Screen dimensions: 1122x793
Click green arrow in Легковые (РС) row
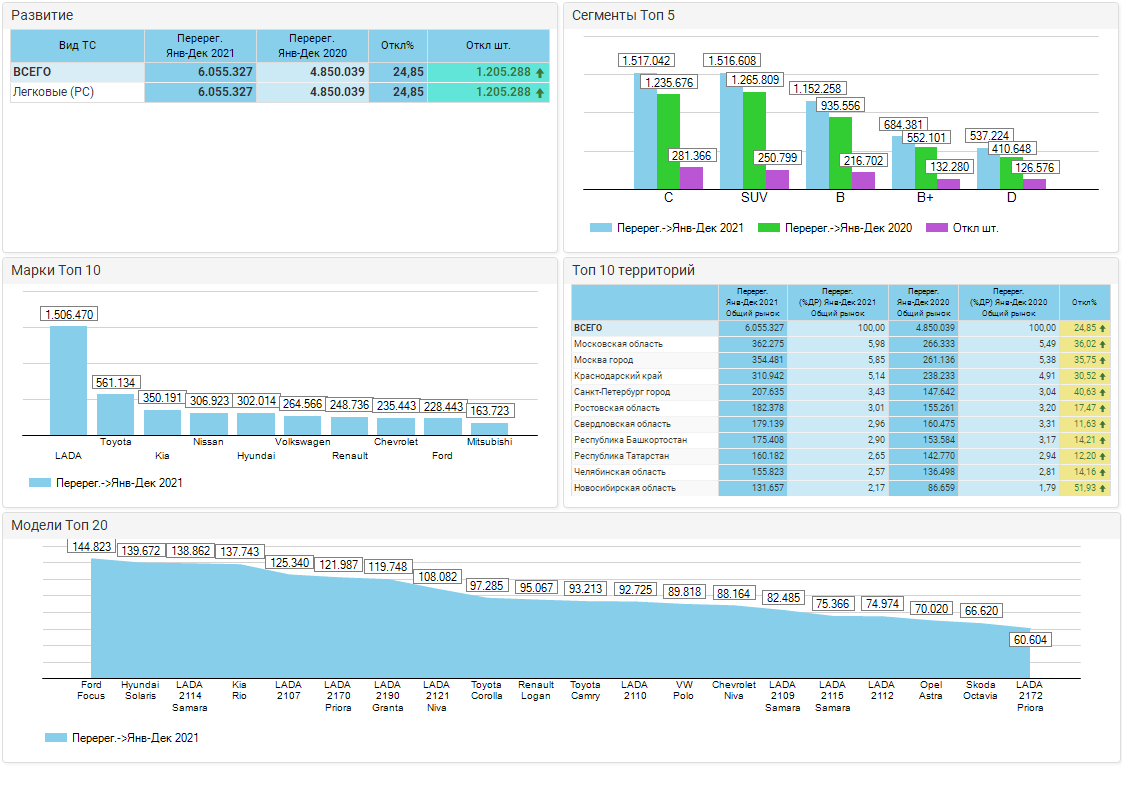[540, 93]
